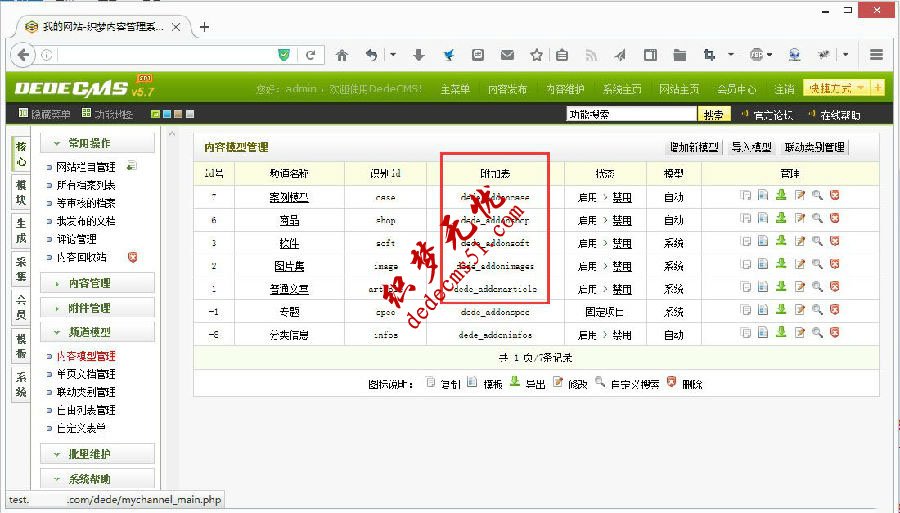Switch to the 模块 side tab
This screenshot has width=900, height=513.
tap(21, 192)
